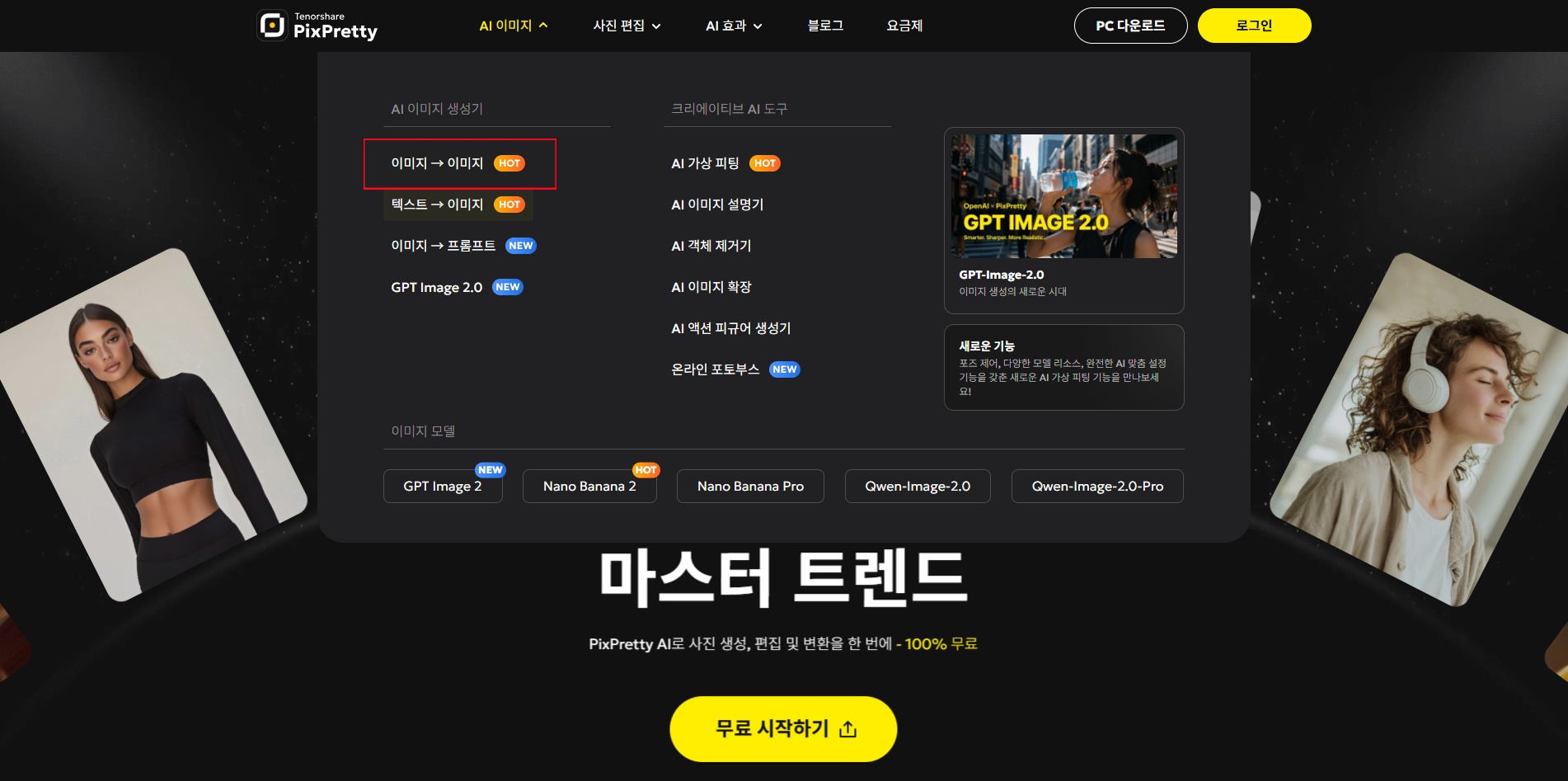Expand the AI 효과 dropdown
The image size is (1568, 781).
click(x=734, y=26)
